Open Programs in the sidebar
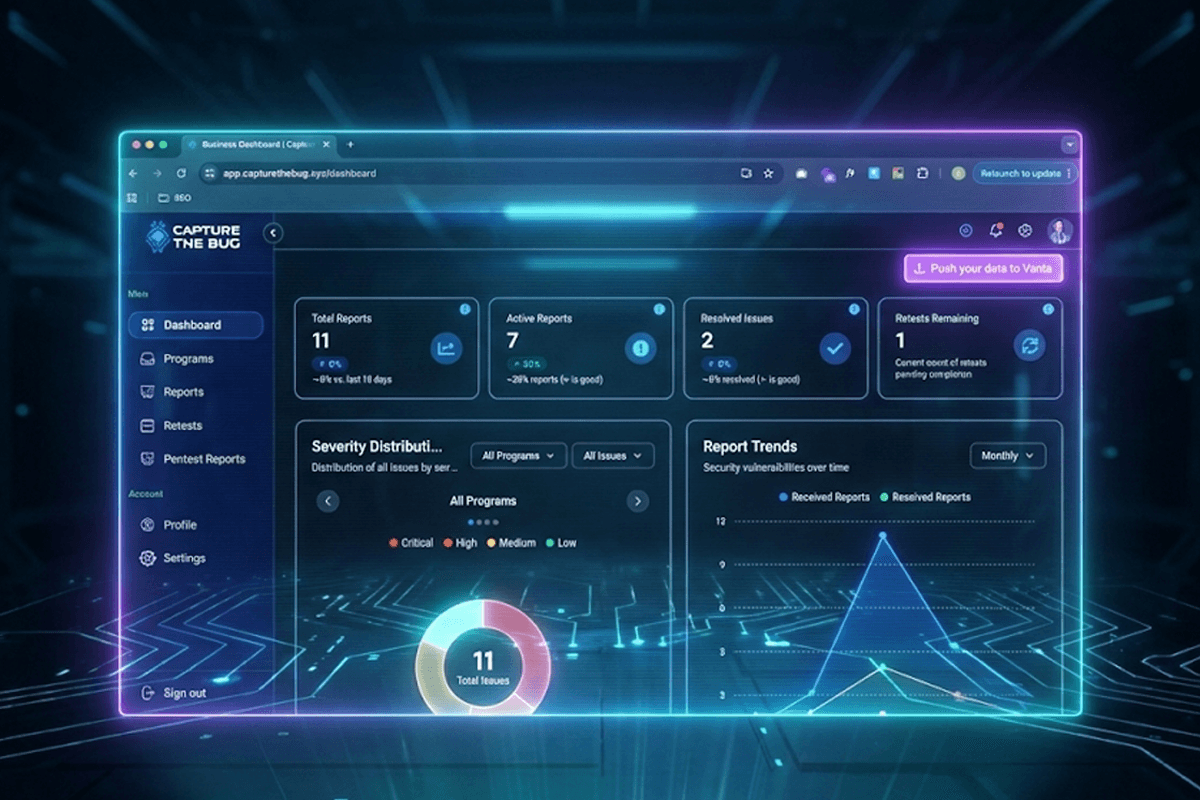 click(x=176, y=359)
